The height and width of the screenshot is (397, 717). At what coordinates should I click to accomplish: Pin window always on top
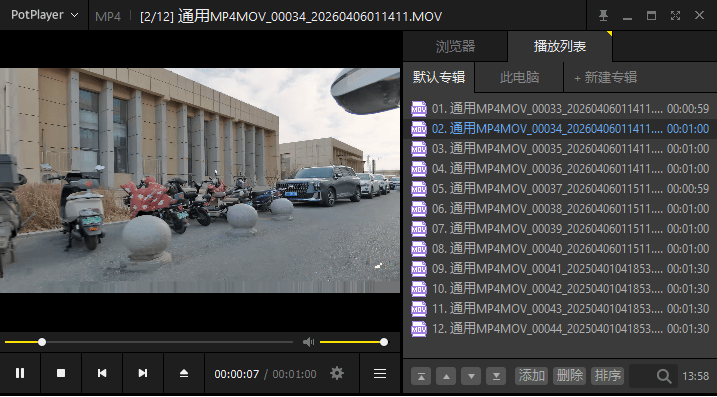coord(604,16)
